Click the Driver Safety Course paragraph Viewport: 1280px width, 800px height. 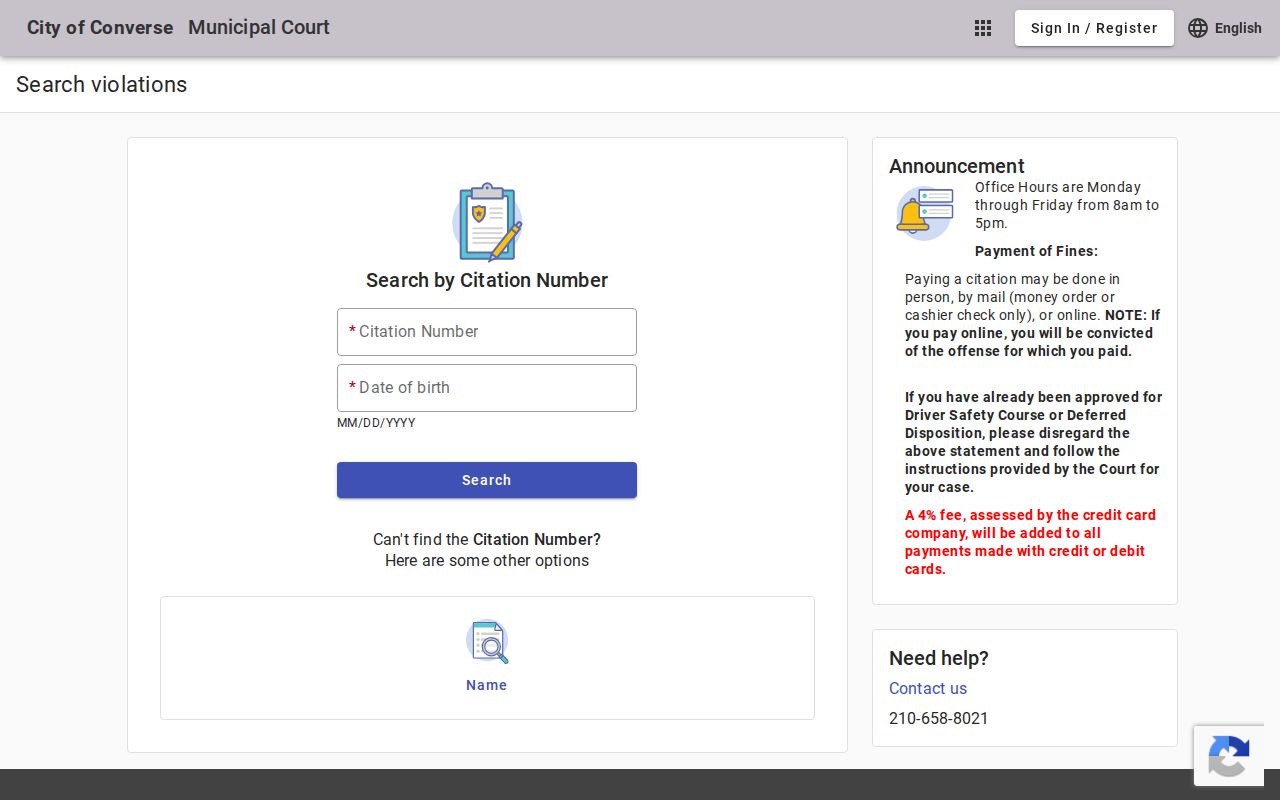click(1033, 442)
